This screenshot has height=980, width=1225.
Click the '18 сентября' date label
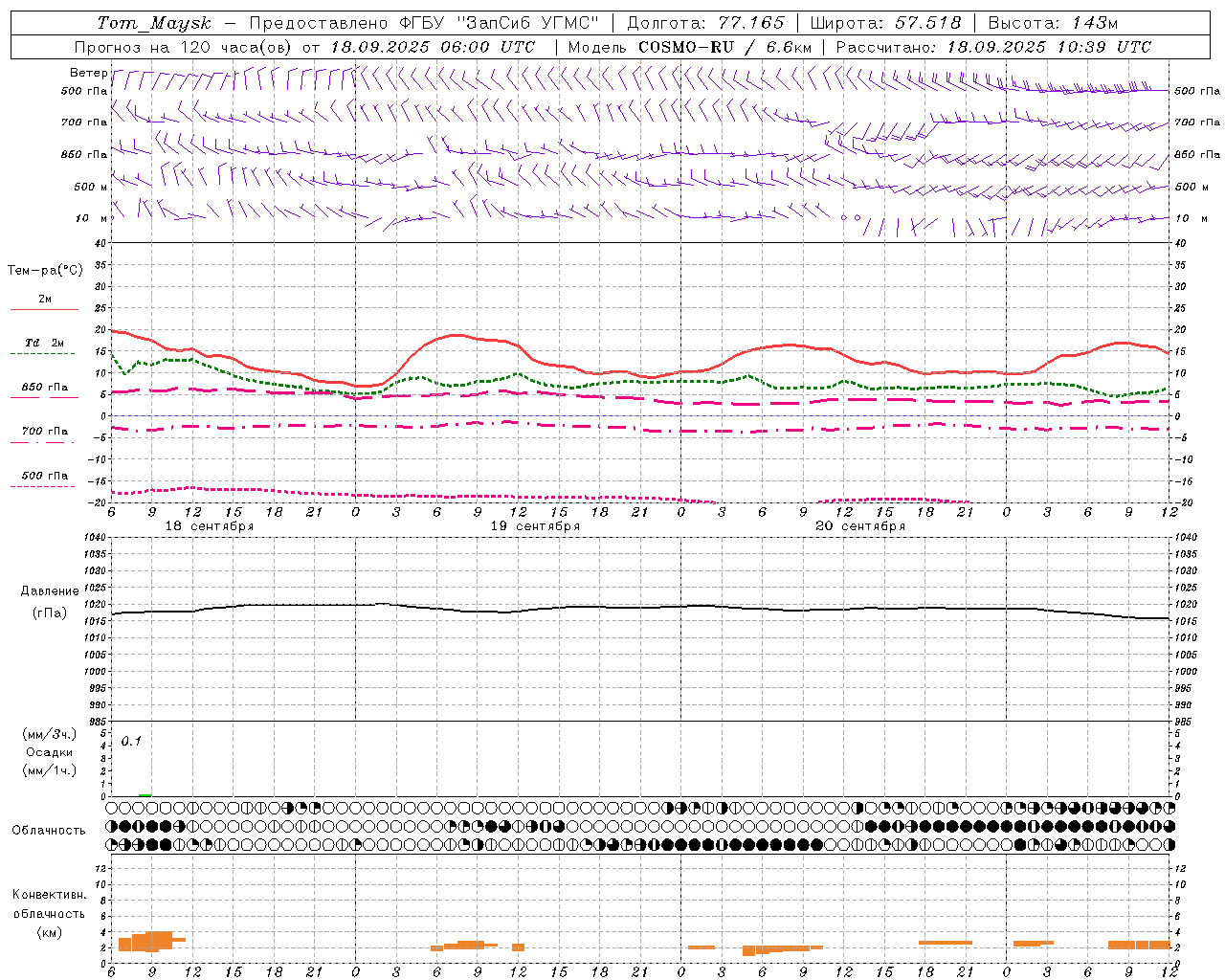210,526
